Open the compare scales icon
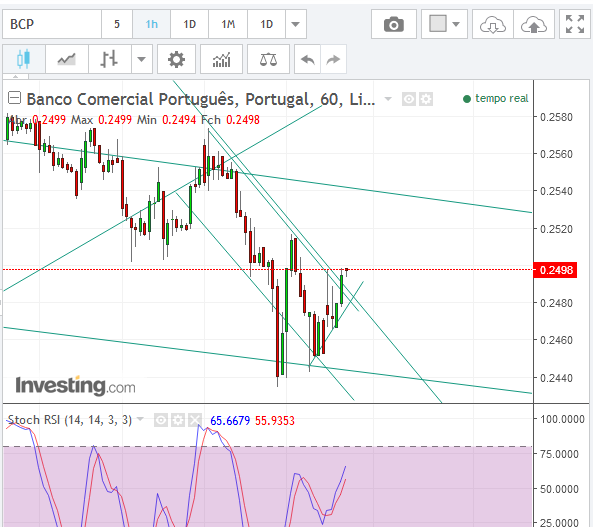 (x=268, y=59)
